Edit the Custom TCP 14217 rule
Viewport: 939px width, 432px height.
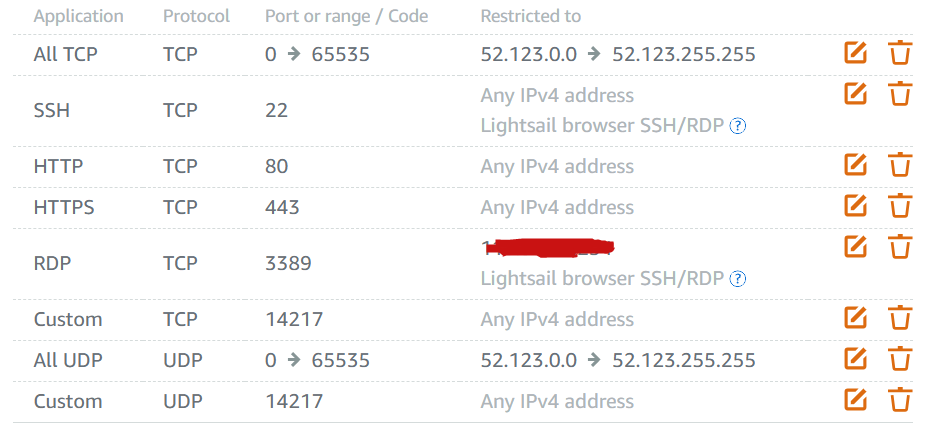pyautogui.click(x=855, y=317)
